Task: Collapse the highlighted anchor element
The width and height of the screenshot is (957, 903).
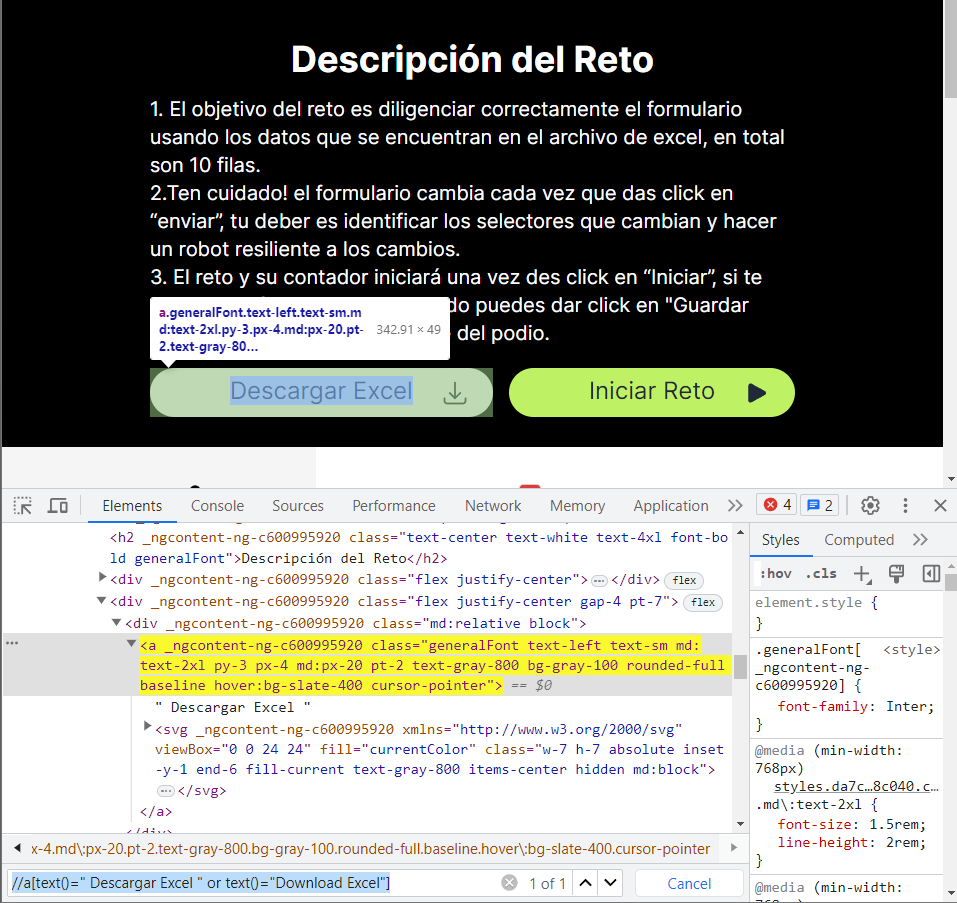Action: [x=133, y=644]
